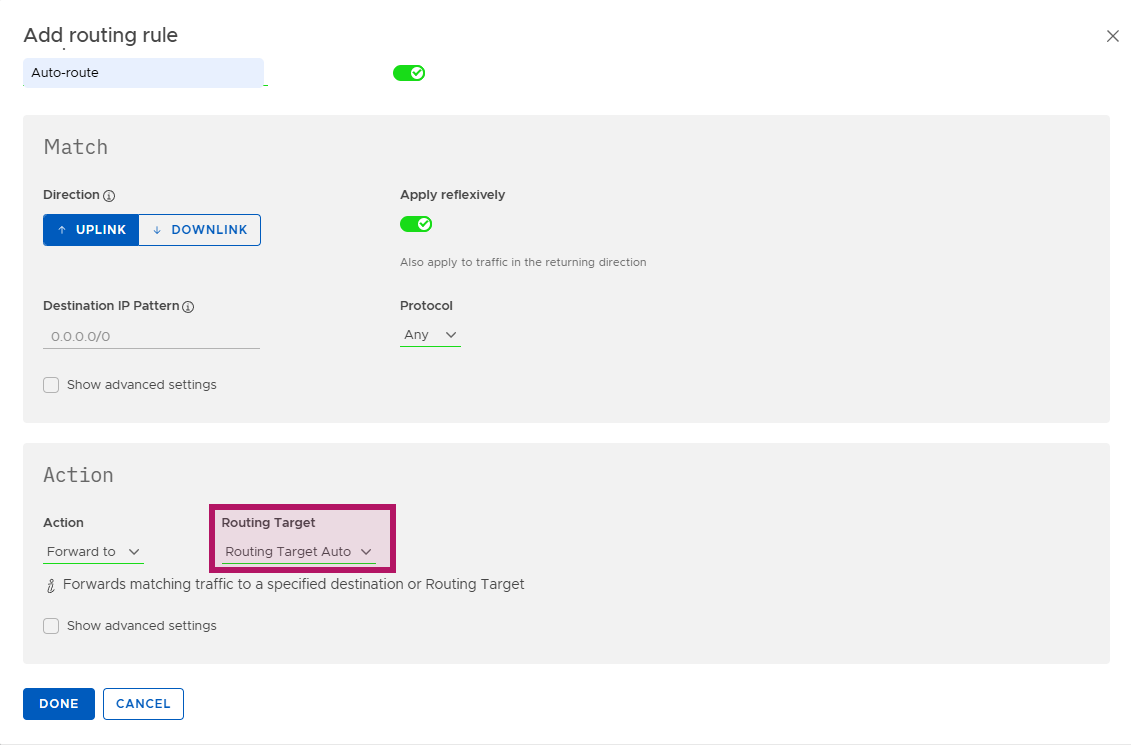Check Show advanced settings under Match
The height and width of the screenshot is (745, 1131).
[x=51, y=385]
